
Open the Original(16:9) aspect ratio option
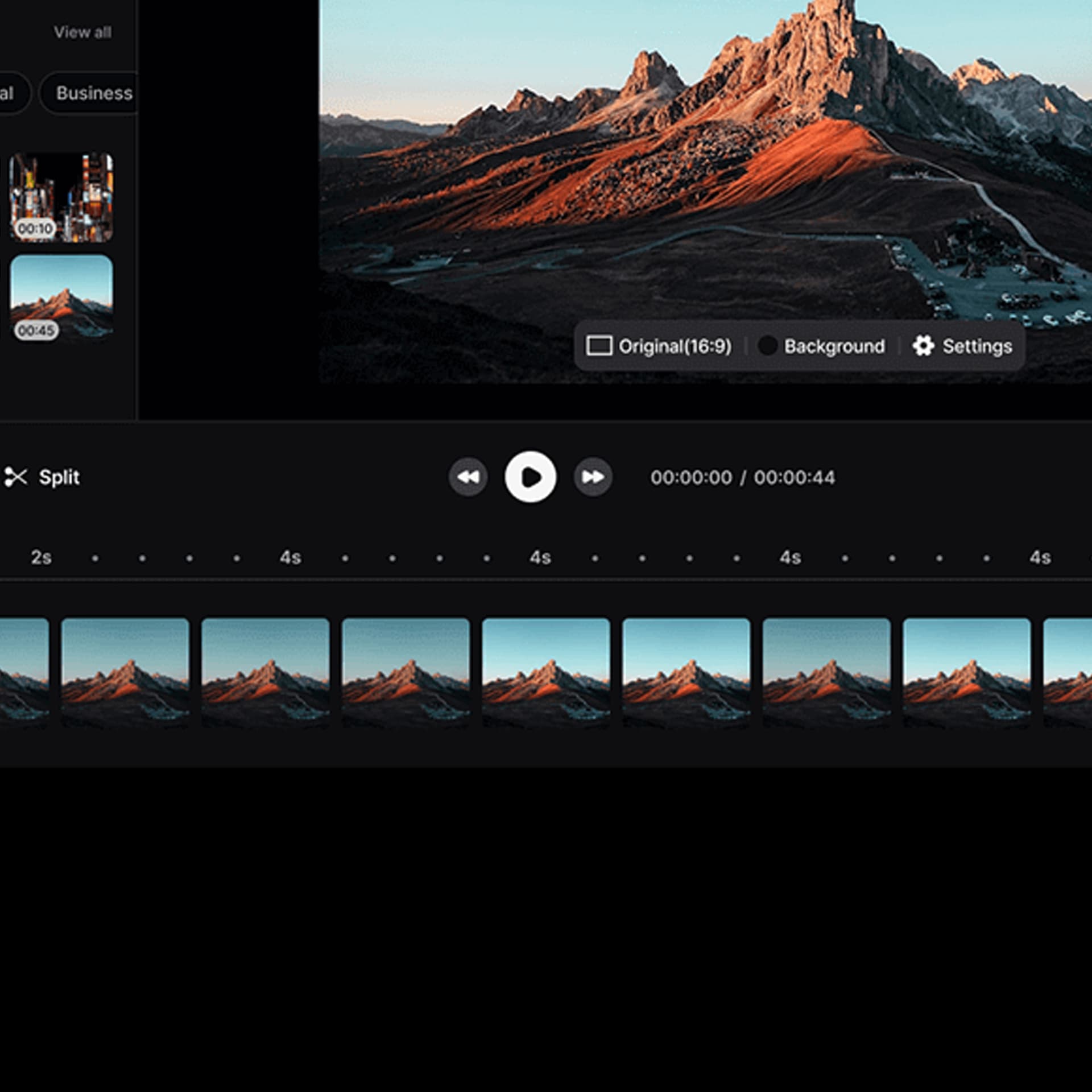[x=659, y=346]
